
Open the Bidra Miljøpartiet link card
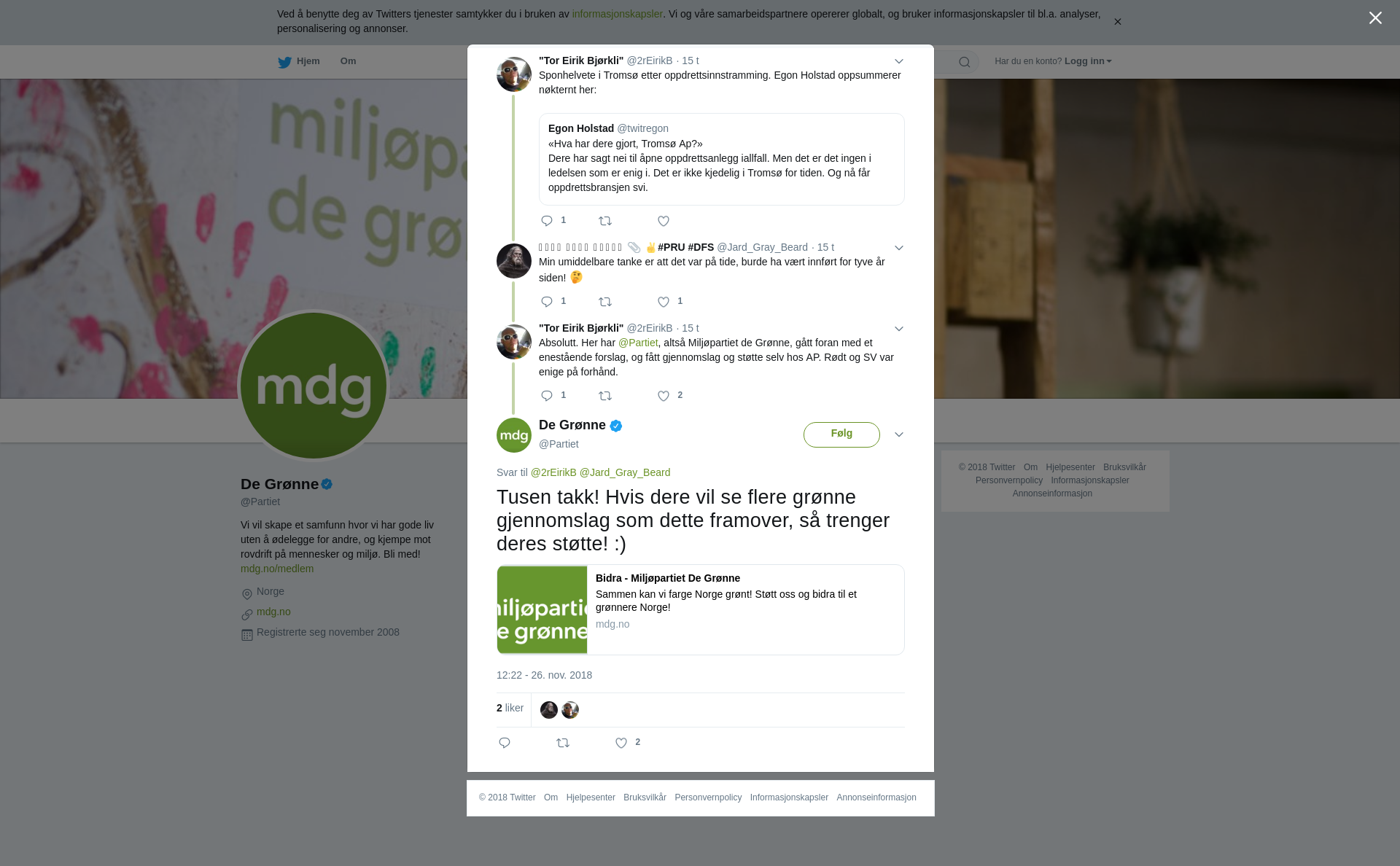tap(701, 609)
